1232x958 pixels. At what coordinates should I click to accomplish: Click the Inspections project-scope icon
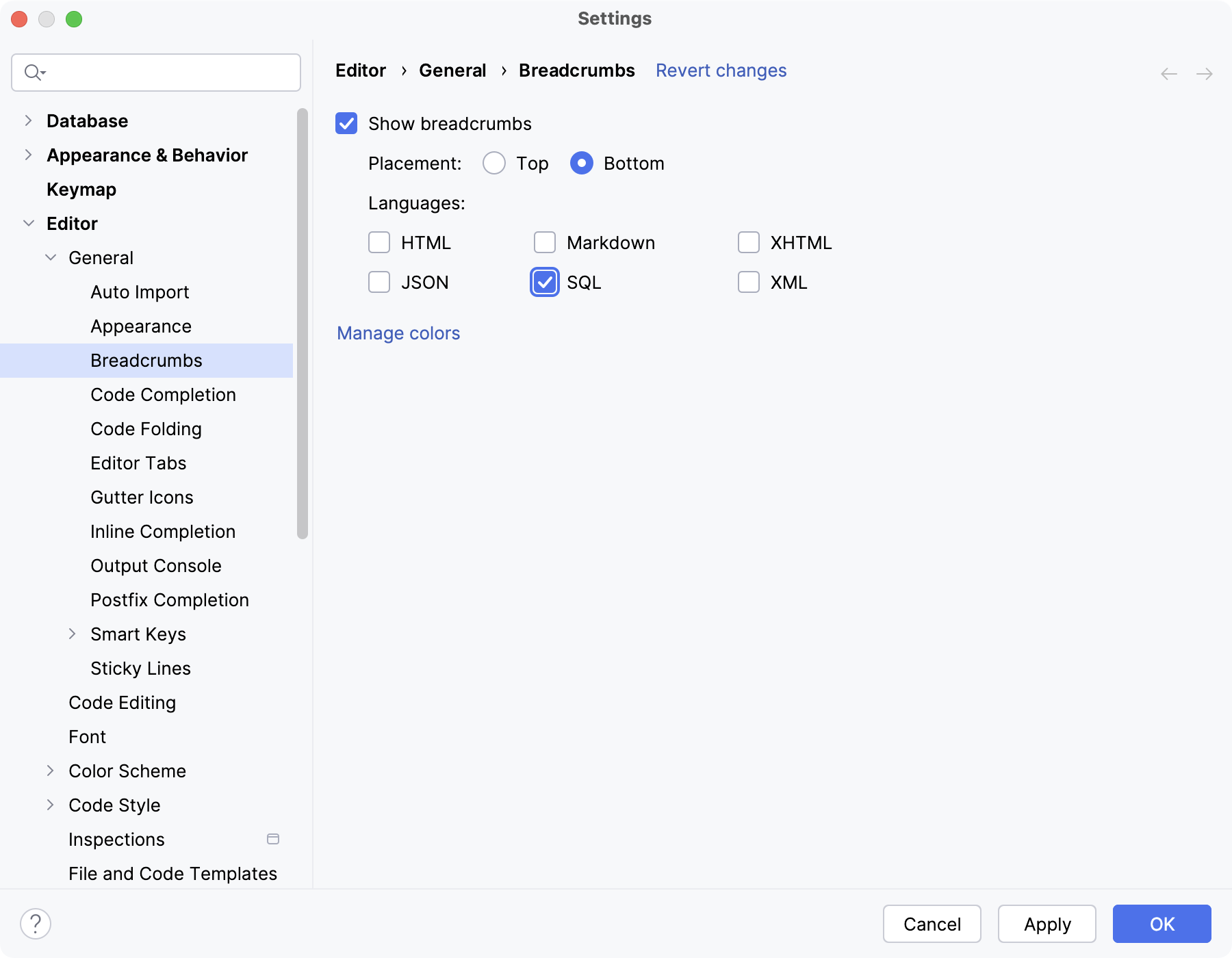tap(273, 839)
